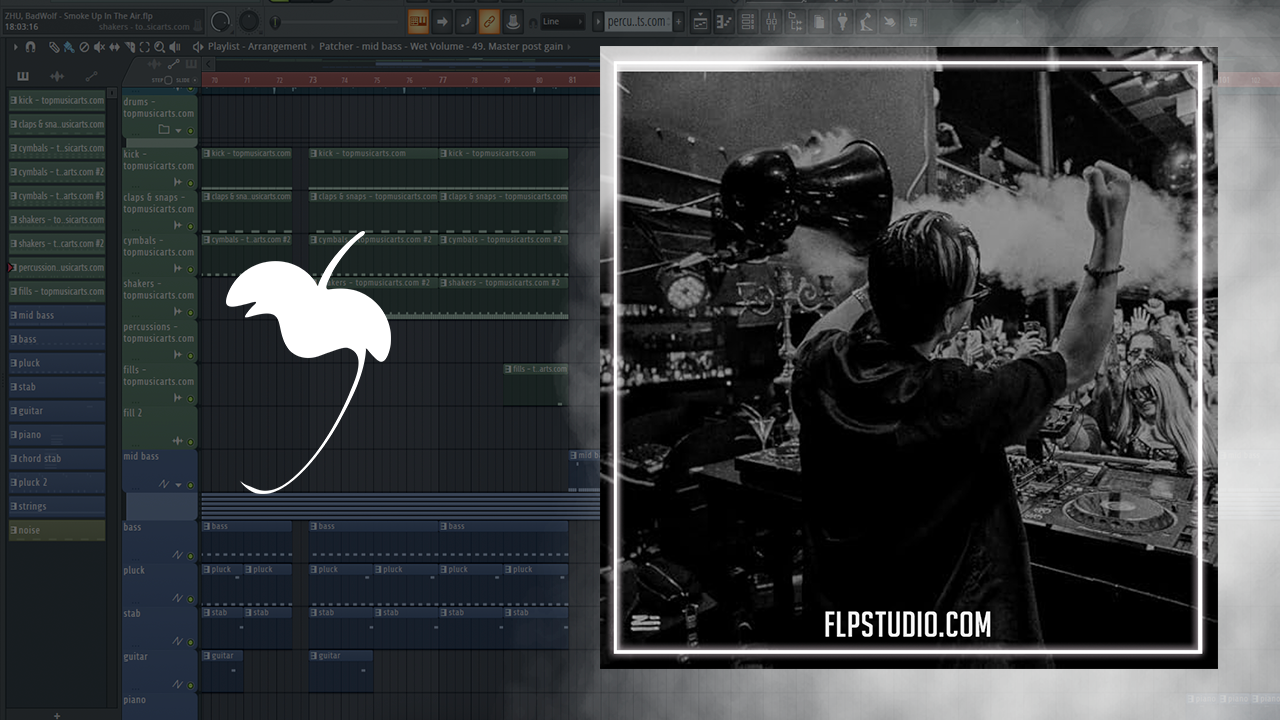The height and width of the screenshot is (720, 1280).
Task: Click the FLPSTUDIO.COM text on cover art
Action: 907,625
